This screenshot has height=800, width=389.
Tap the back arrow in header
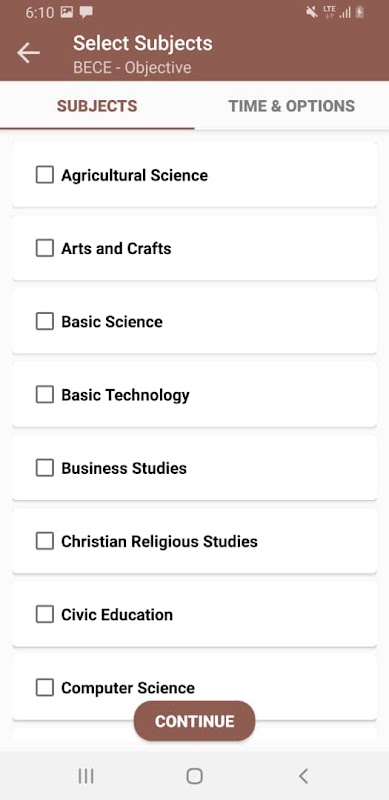coord(28,53)
